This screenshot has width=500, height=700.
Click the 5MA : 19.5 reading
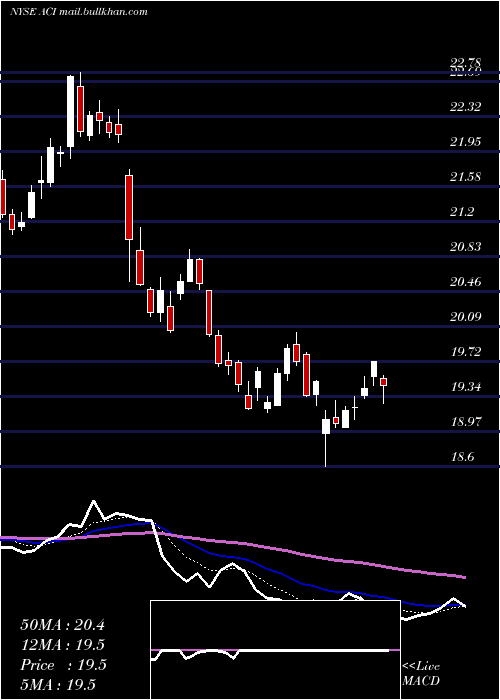click(x=58, y=684)
